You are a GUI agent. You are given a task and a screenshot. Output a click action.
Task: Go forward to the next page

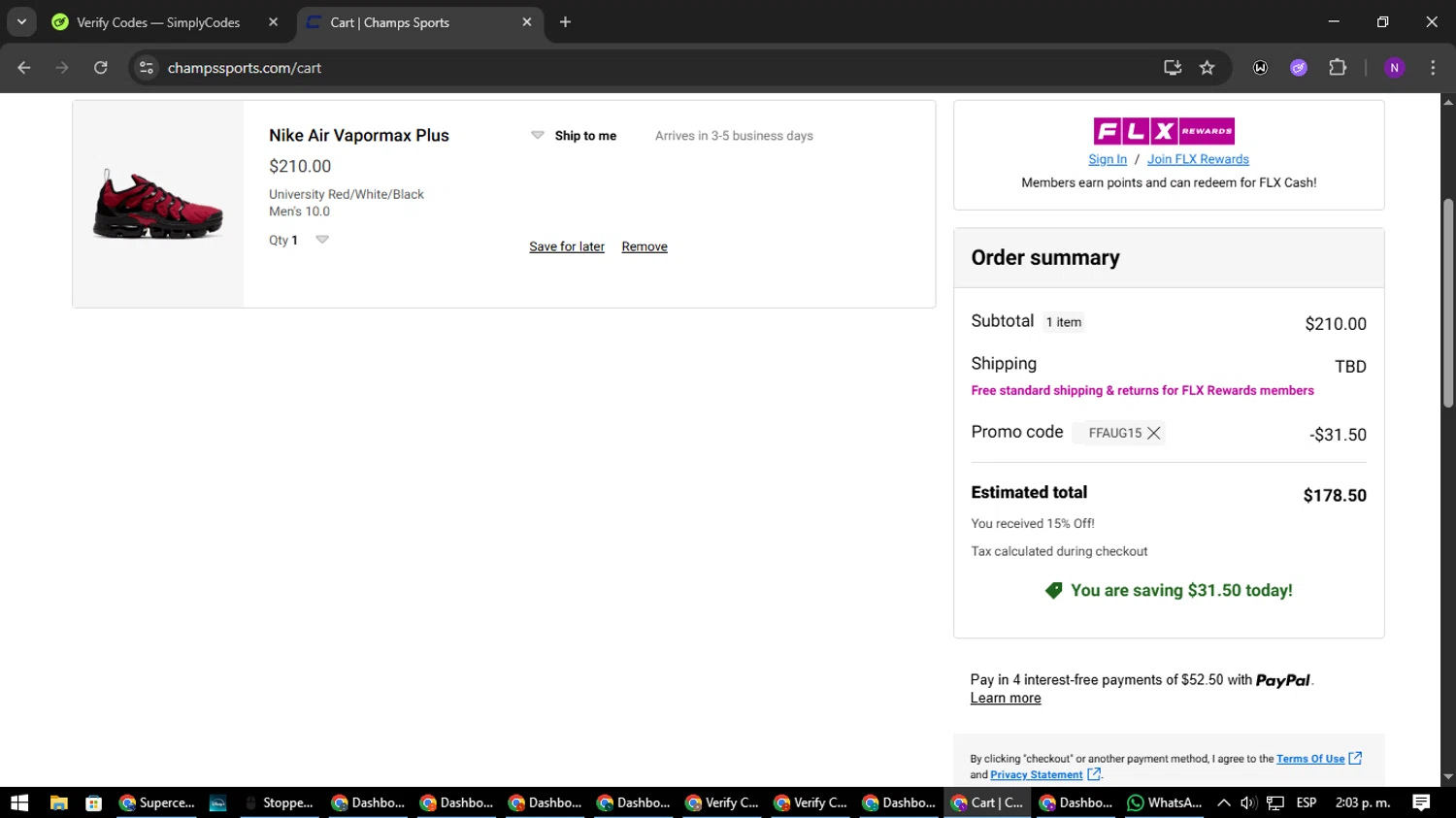(62, 68)
